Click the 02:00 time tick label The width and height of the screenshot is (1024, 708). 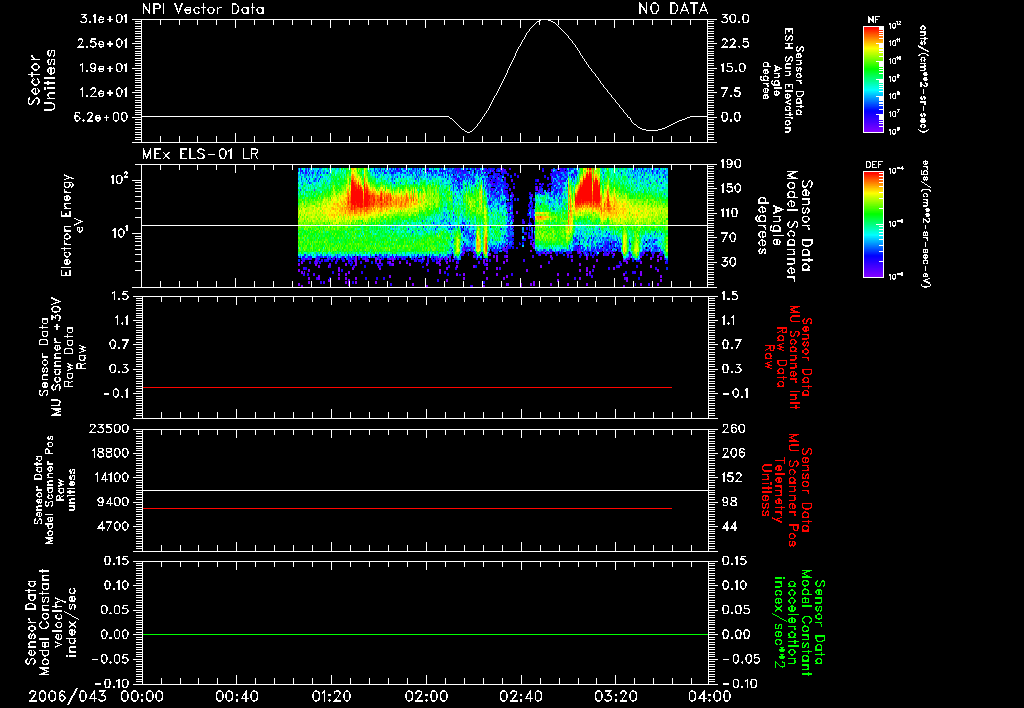click(x=426, y=696)
